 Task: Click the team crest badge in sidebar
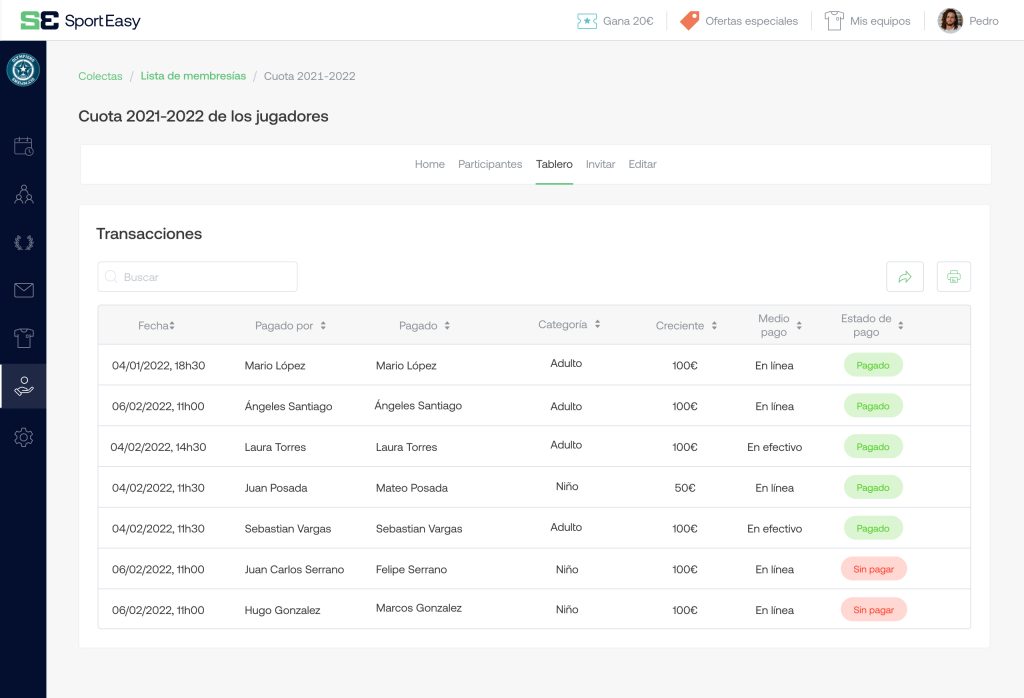click(23, 70)
